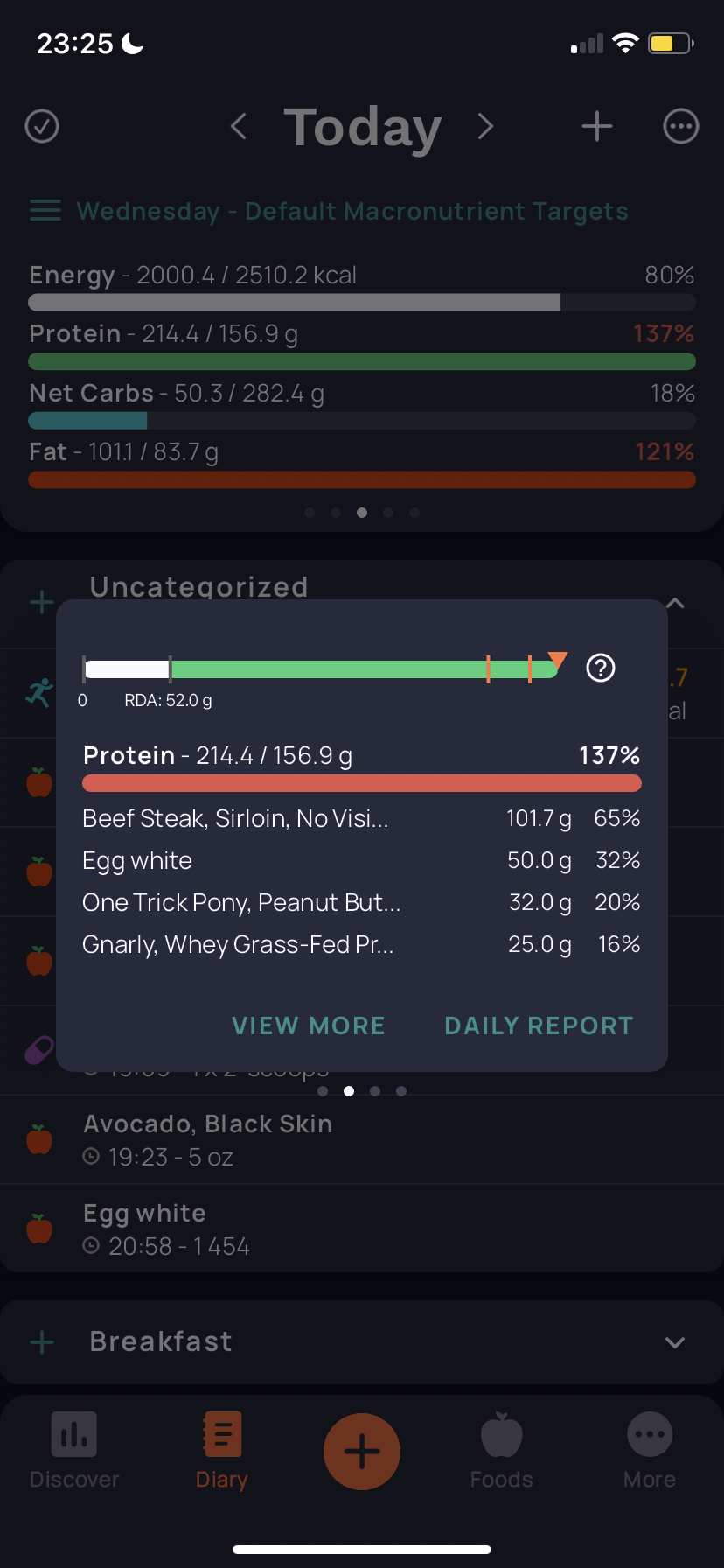
Task: Go to previous day arrow
Action: 238,126
